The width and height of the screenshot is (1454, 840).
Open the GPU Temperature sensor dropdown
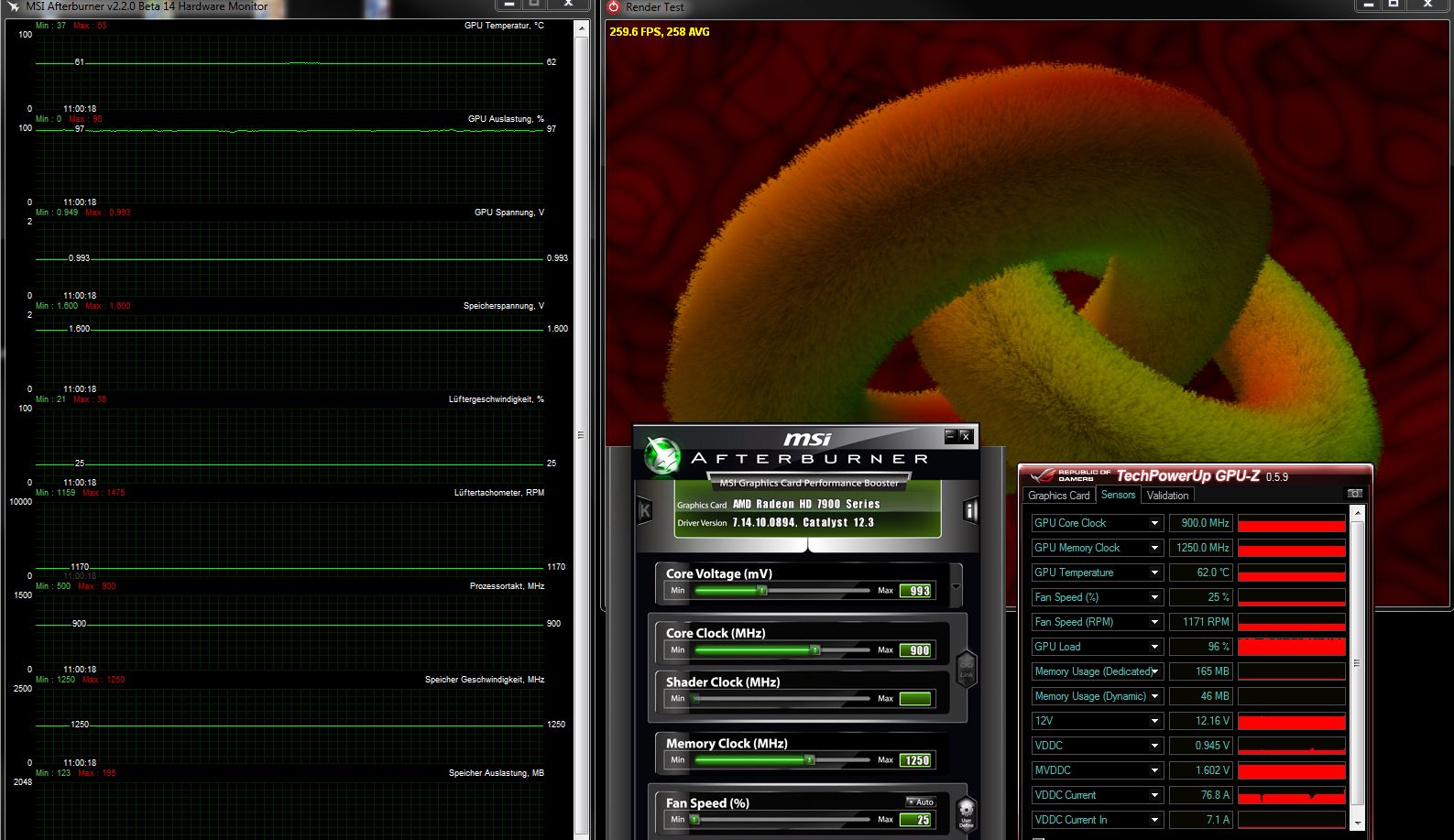tap(1154, 573)
